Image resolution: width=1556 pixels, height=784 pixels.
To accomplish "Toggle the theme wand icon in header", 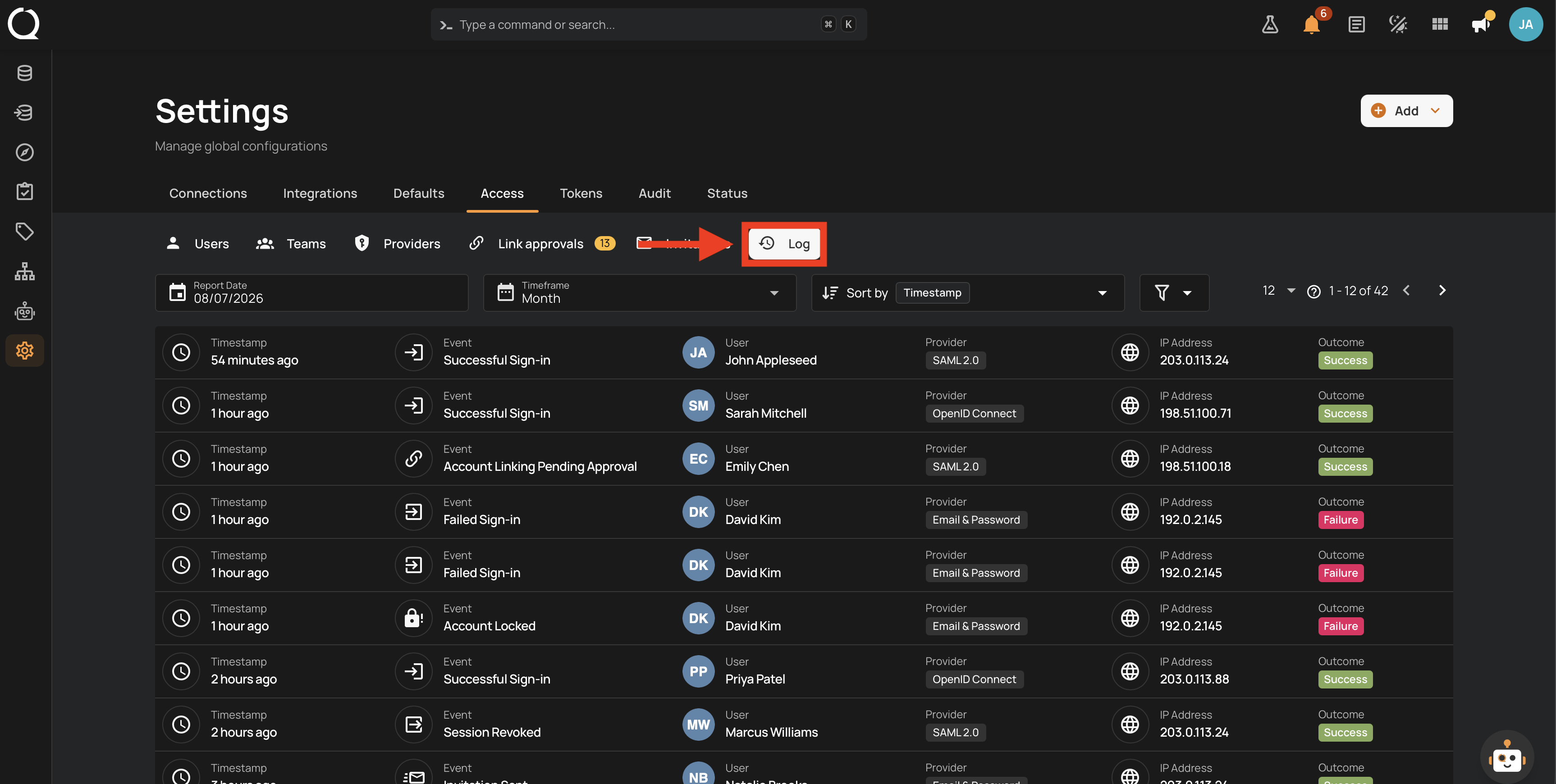I will (1398, 24).
